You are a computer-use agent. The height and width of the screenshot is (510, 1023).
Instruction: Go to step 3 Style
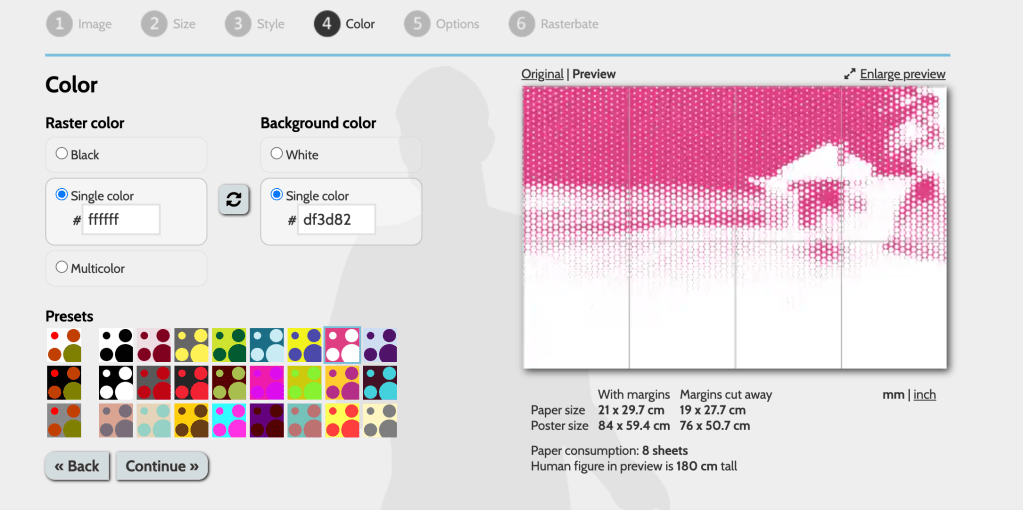[x=255, y=23]
